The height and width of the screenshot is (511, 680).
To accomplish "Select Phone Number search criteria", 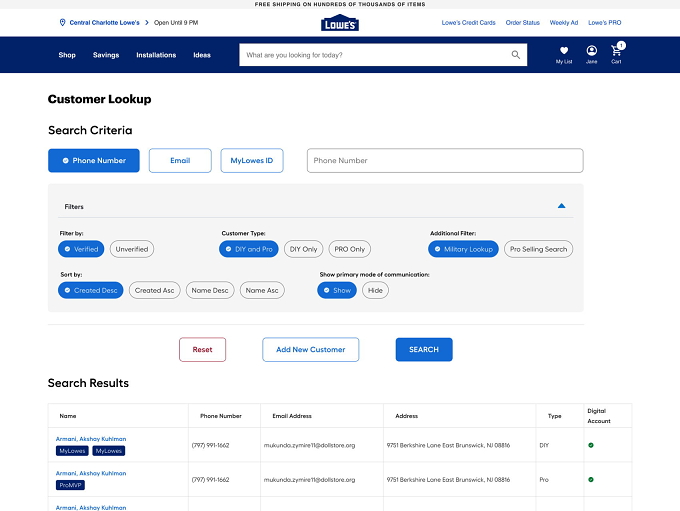I will pyautogui.click(x=94, y=161).
